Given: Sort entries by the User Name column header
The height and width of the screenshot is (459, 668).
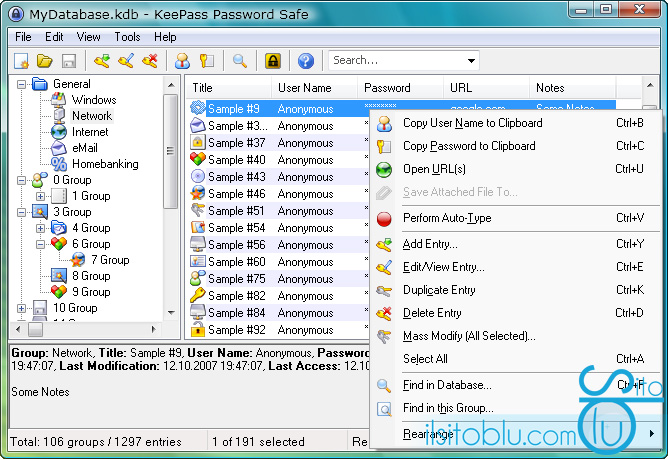Looking at the screenshot, I should (314, 88).
